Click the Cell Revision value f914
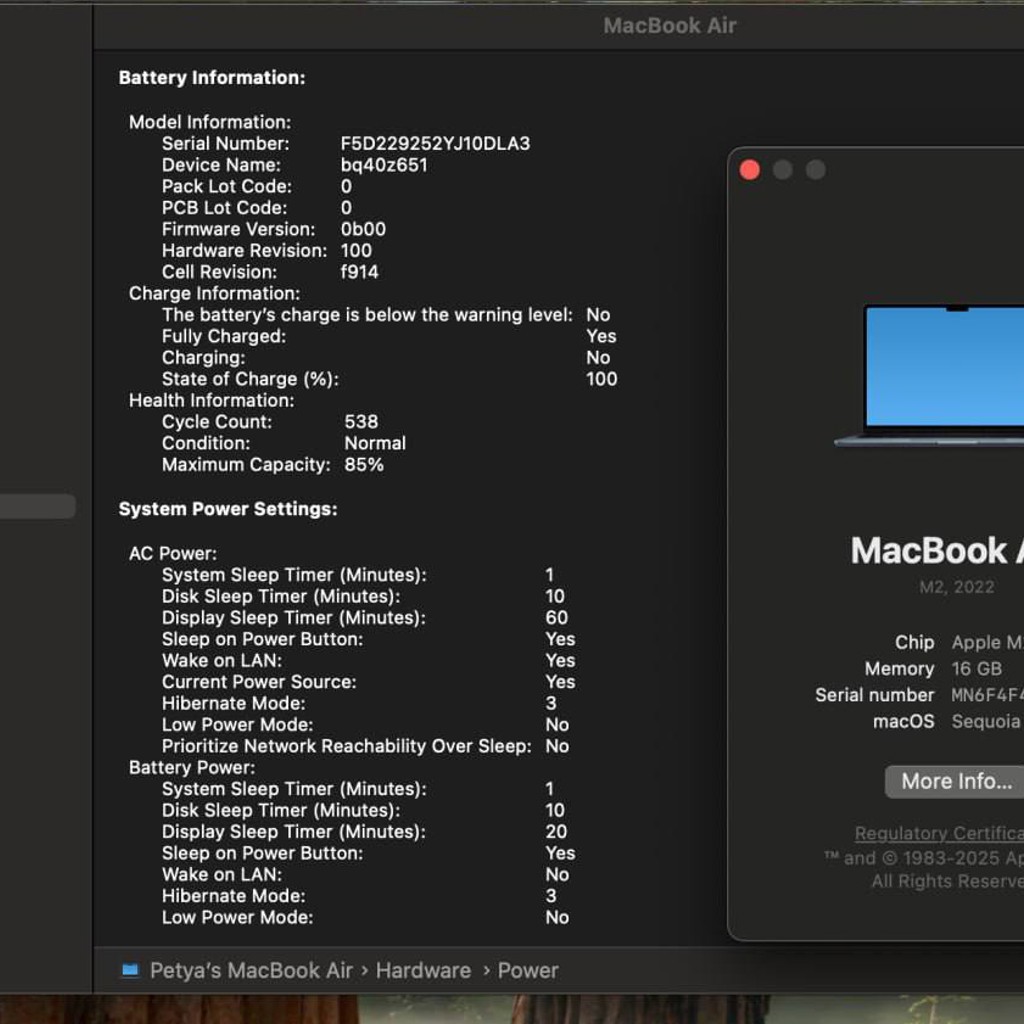This screenshot has width=1024, height=1024. click(359, 272)
